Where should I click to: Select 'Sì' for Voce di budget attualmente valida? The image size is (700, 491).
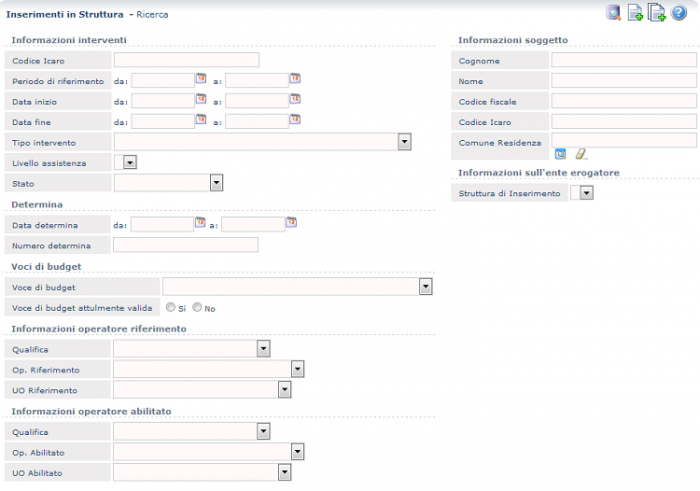click(x=171, y=307)
